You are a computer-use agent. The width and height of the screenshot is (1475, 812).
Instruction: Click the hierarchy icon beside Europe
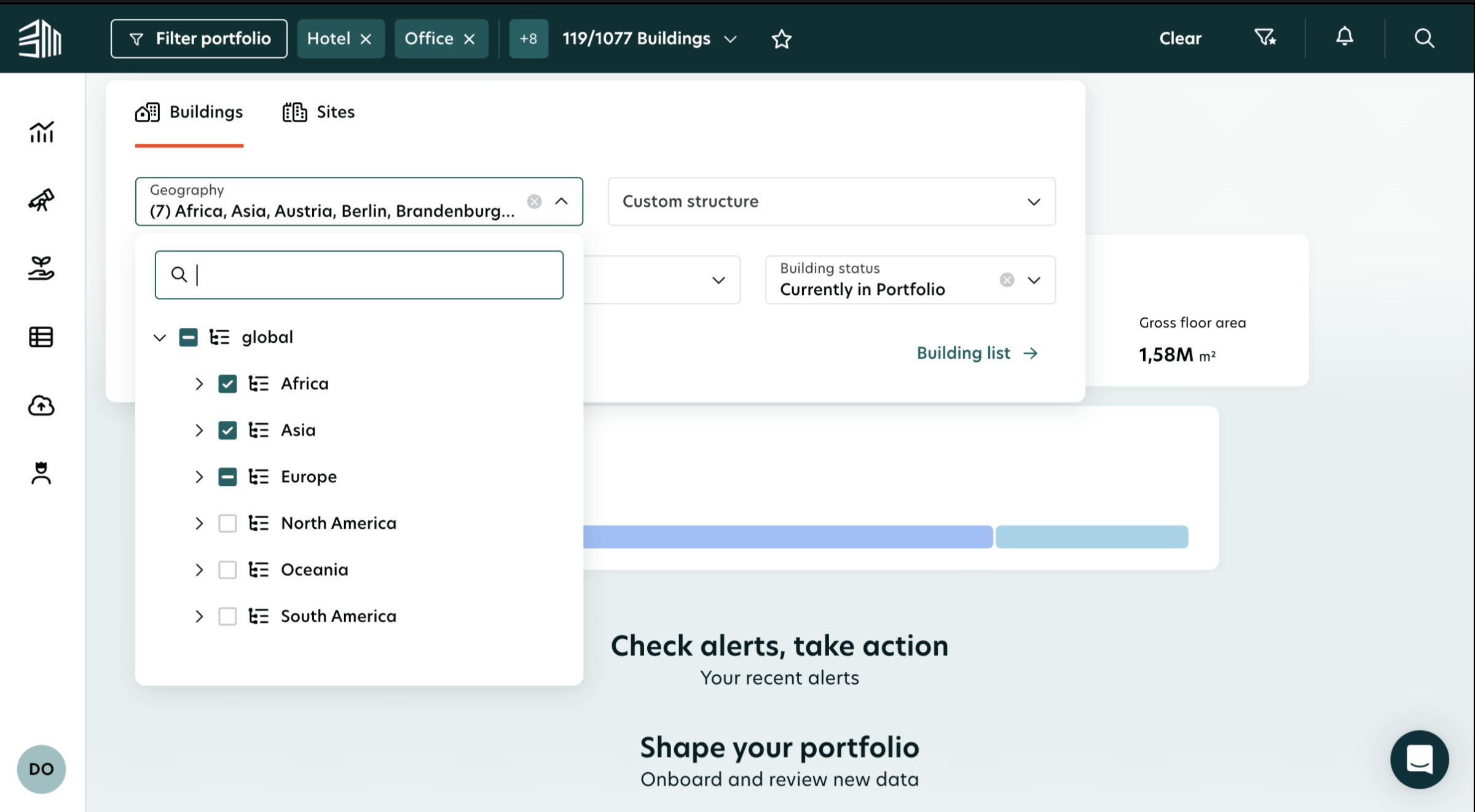click(x=259, y=477)
